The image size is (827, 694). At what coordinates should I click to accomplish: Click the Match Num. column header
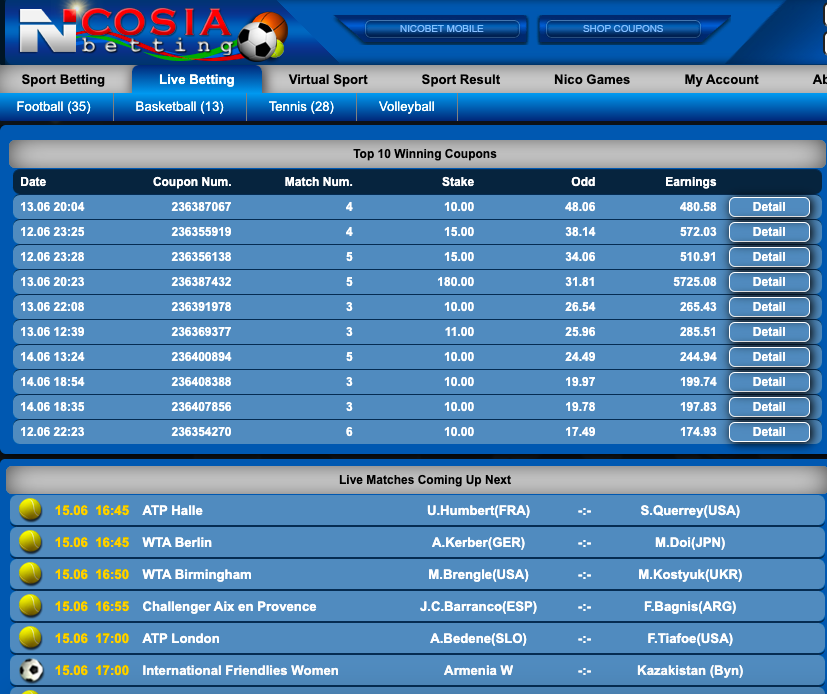click(x=319, y=182)
